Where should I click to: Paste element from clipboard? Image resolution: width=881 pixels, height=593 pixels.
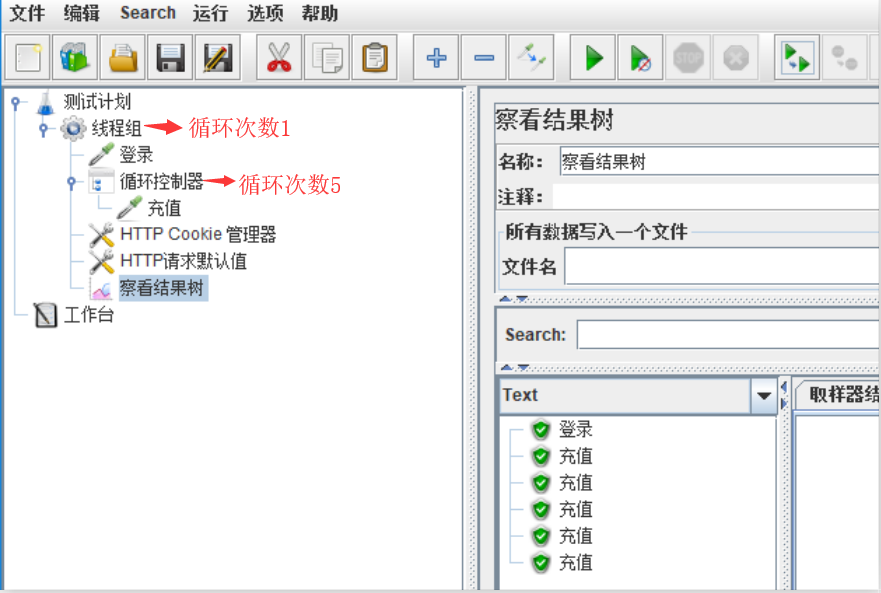[375, 57]
